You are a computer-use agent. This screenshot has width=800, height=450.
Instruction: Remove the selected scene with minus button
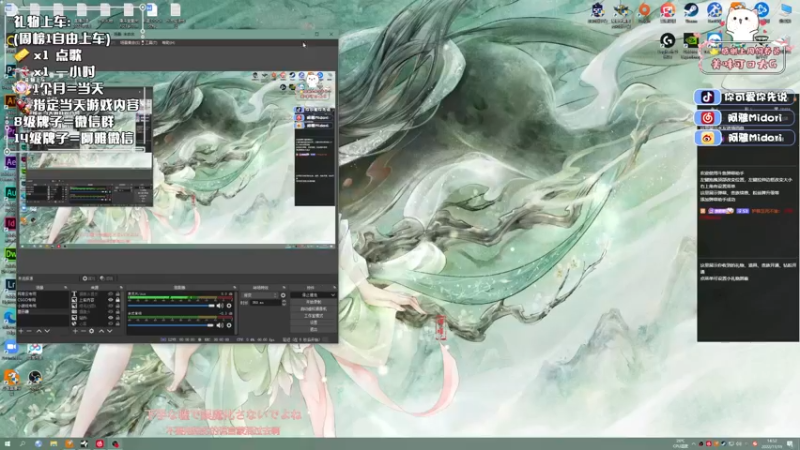pyautogui.click(x=29, y=331)
